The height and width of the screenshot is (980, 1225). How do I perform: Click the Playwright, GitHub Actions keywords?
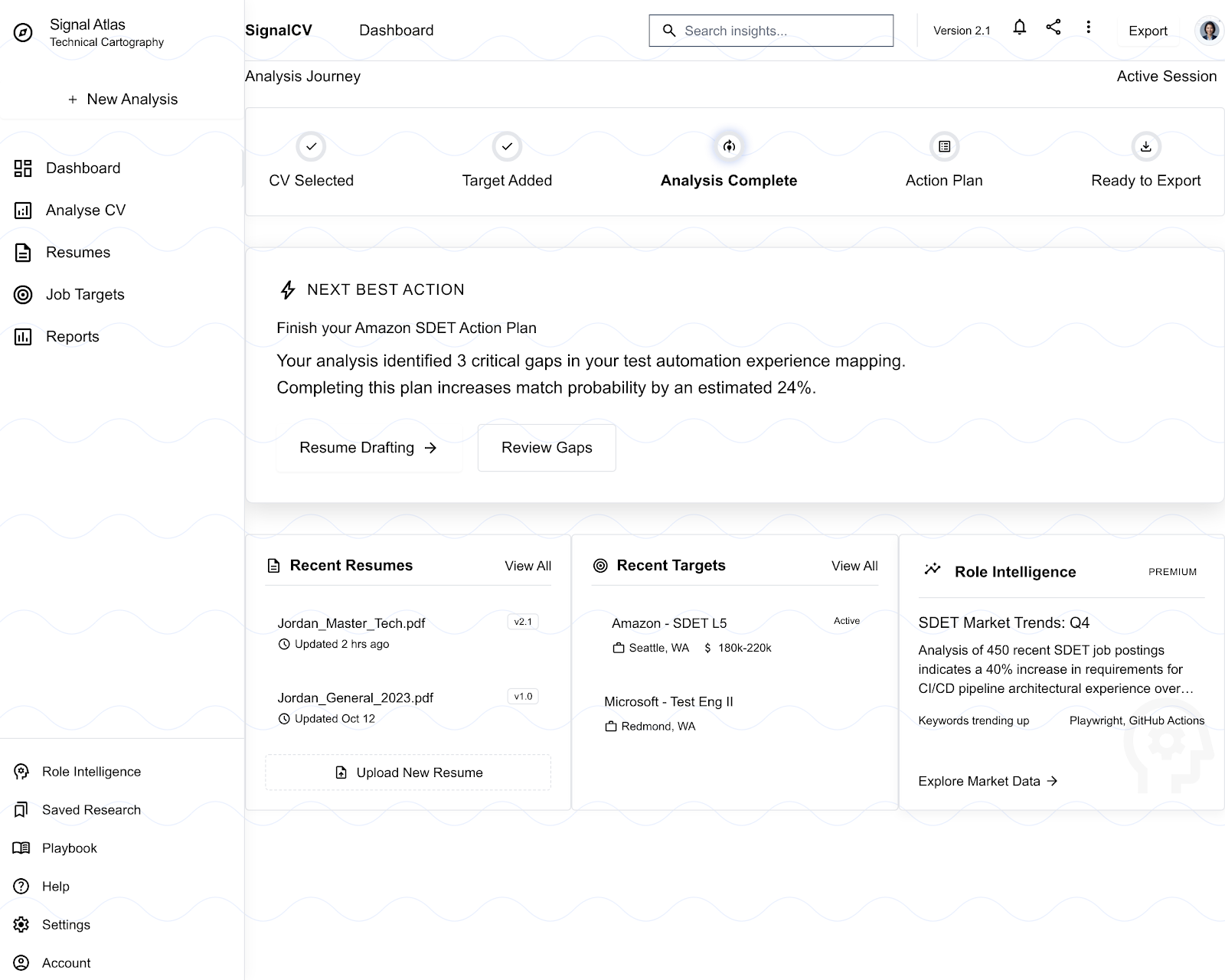pos(1137,720)
